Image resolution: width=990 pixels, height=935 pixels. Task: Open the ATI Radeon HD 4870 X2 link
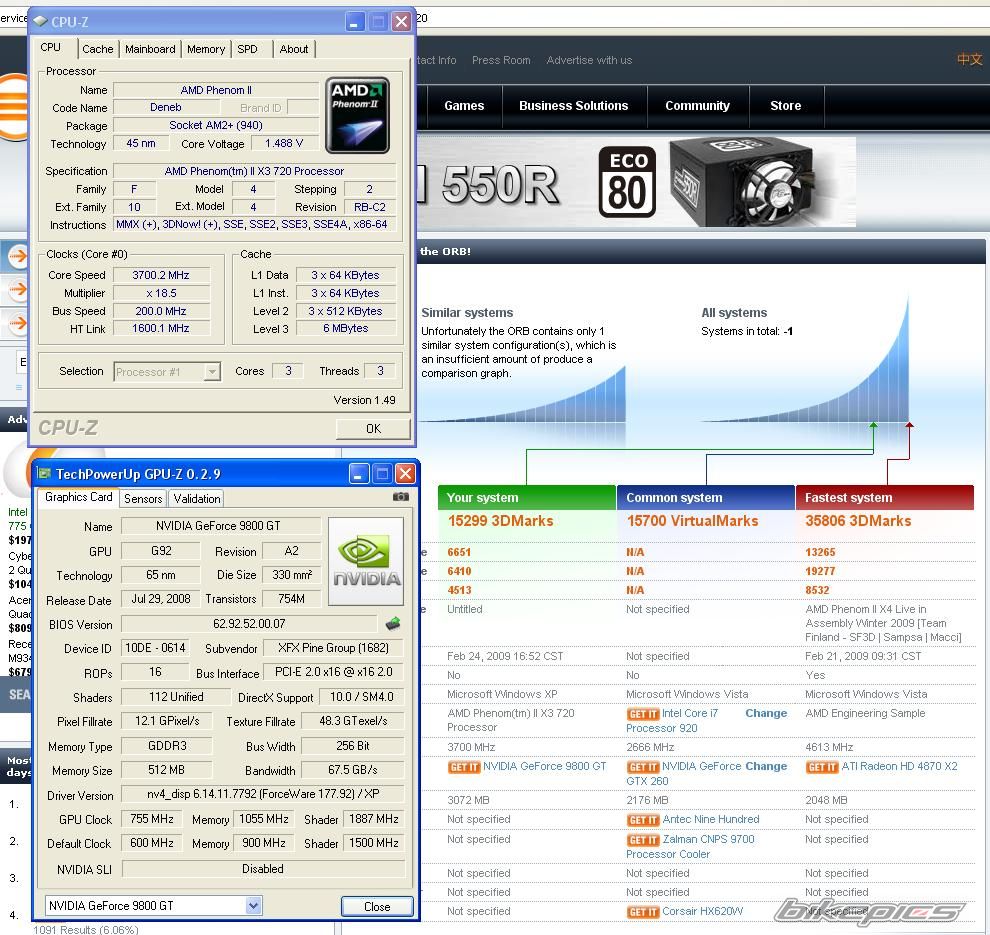(x=899, y=766)
